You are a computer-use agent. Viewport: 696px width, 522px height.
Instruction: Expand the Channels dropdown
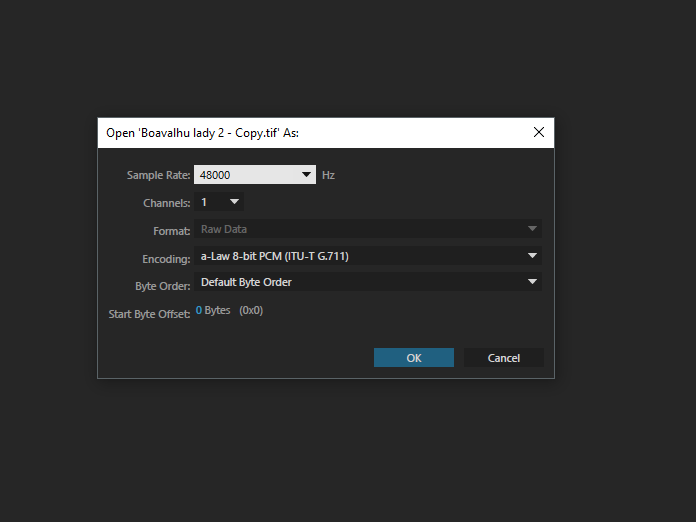219,202
